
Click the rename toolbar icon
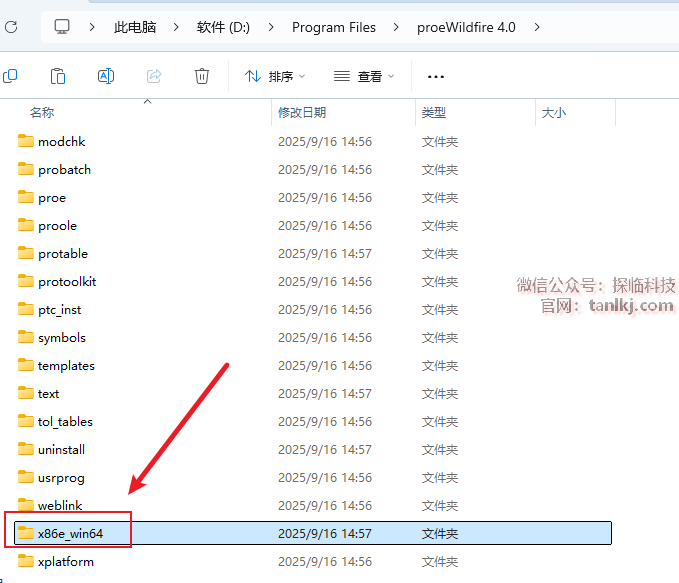click(106, 76)
